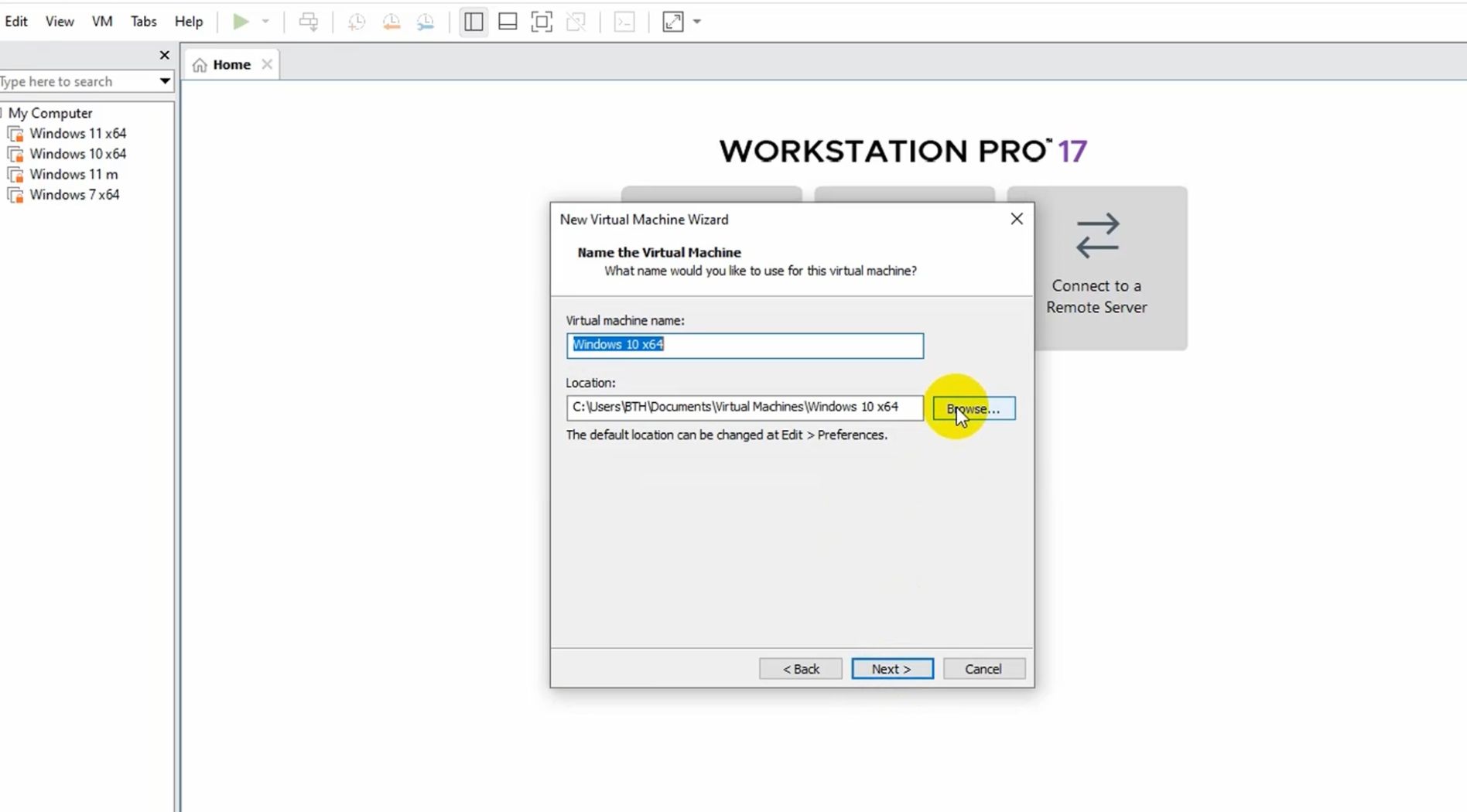Viewport: 1467px width, 812px height.
Task: Open the Tabs menu
Action: tap(143, 22)
